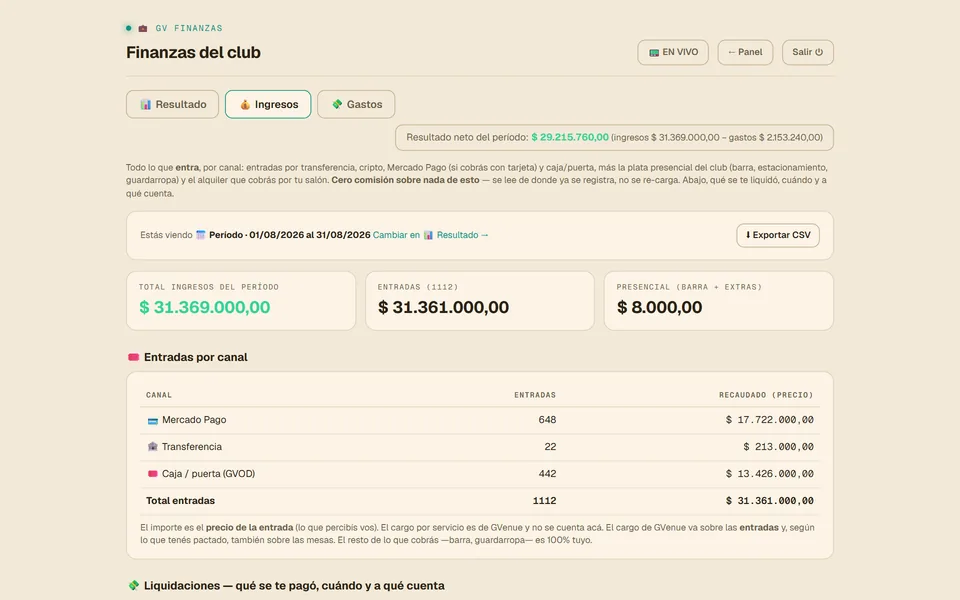Click the period text 01/08/2026 al 31/08/2026

pyautogui.click(x=310, y=235)
